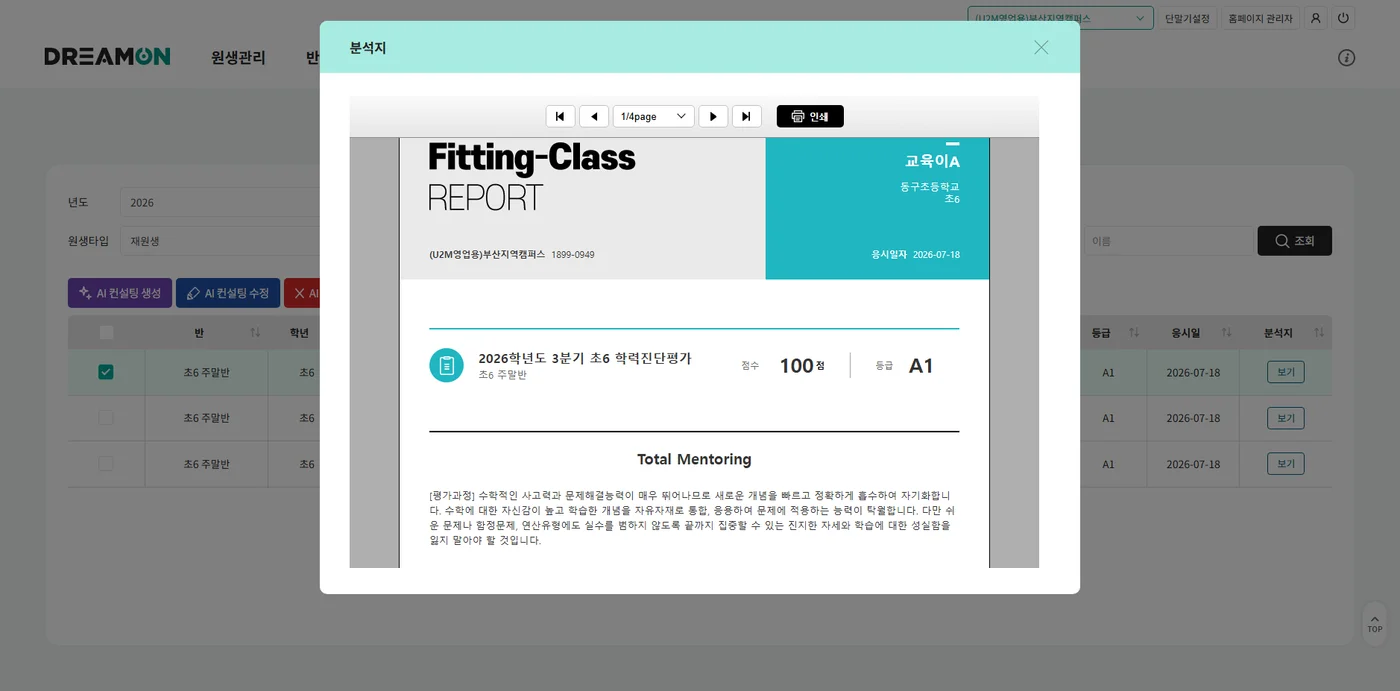
Task: Open the 원생관리 menu
Action: click(x=238, y=57)
